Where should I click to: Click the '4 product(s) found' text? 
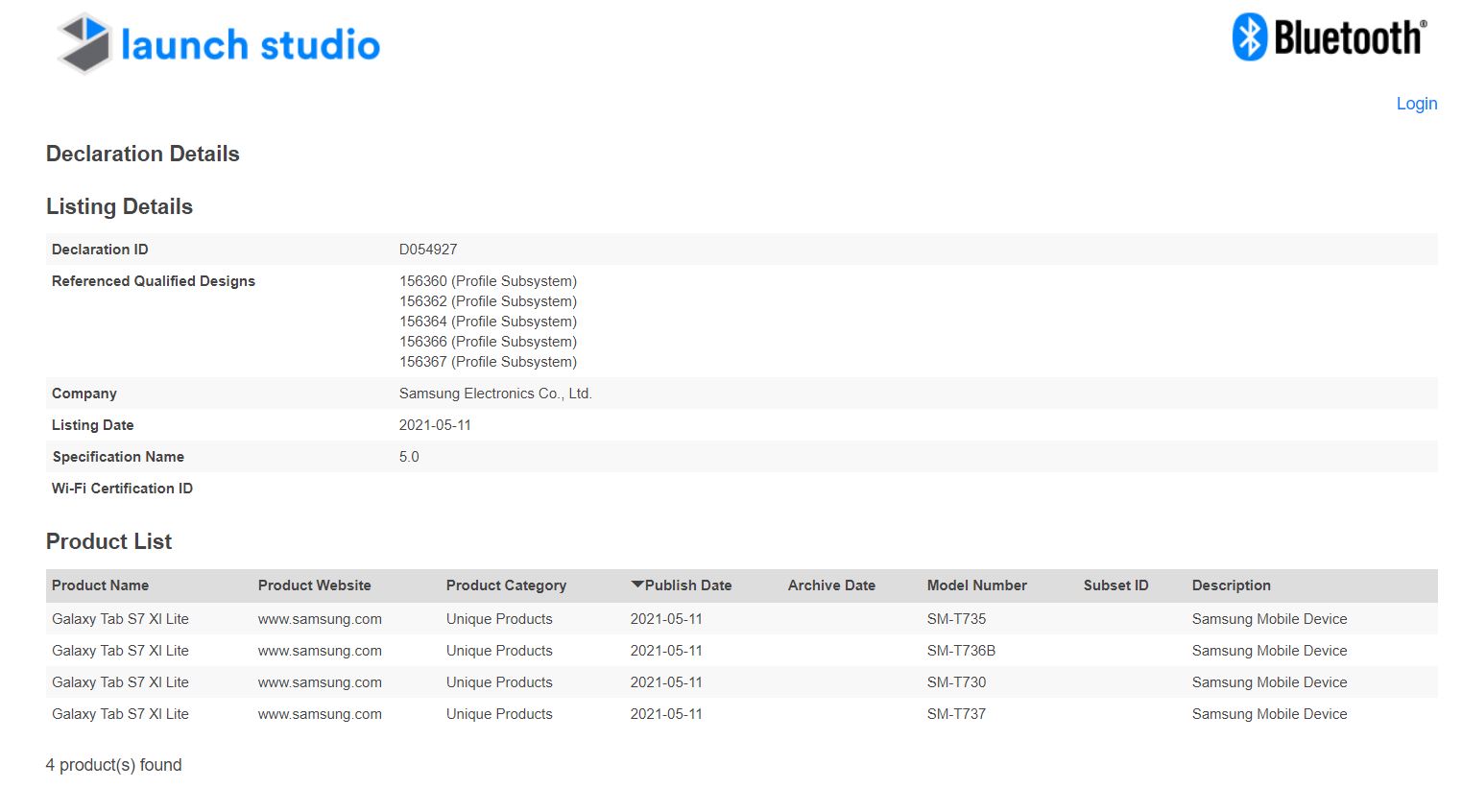tap(113, 765)
